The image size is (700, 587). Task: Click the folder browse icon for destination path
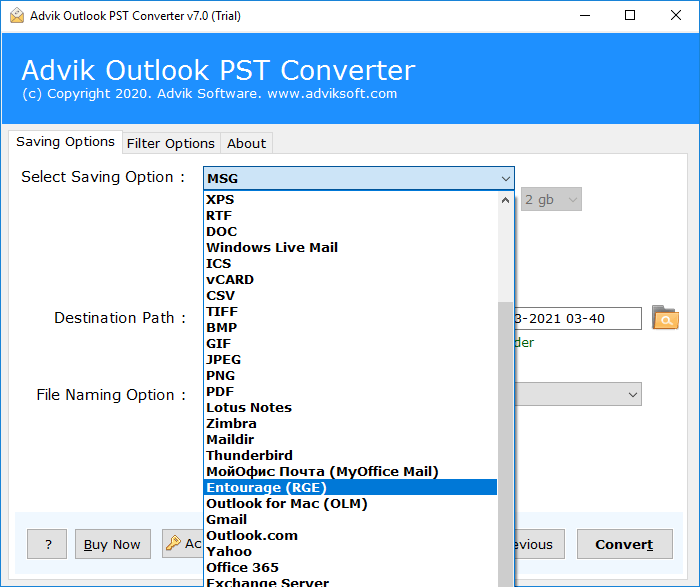pyautogui.click(x=665, y=317)
